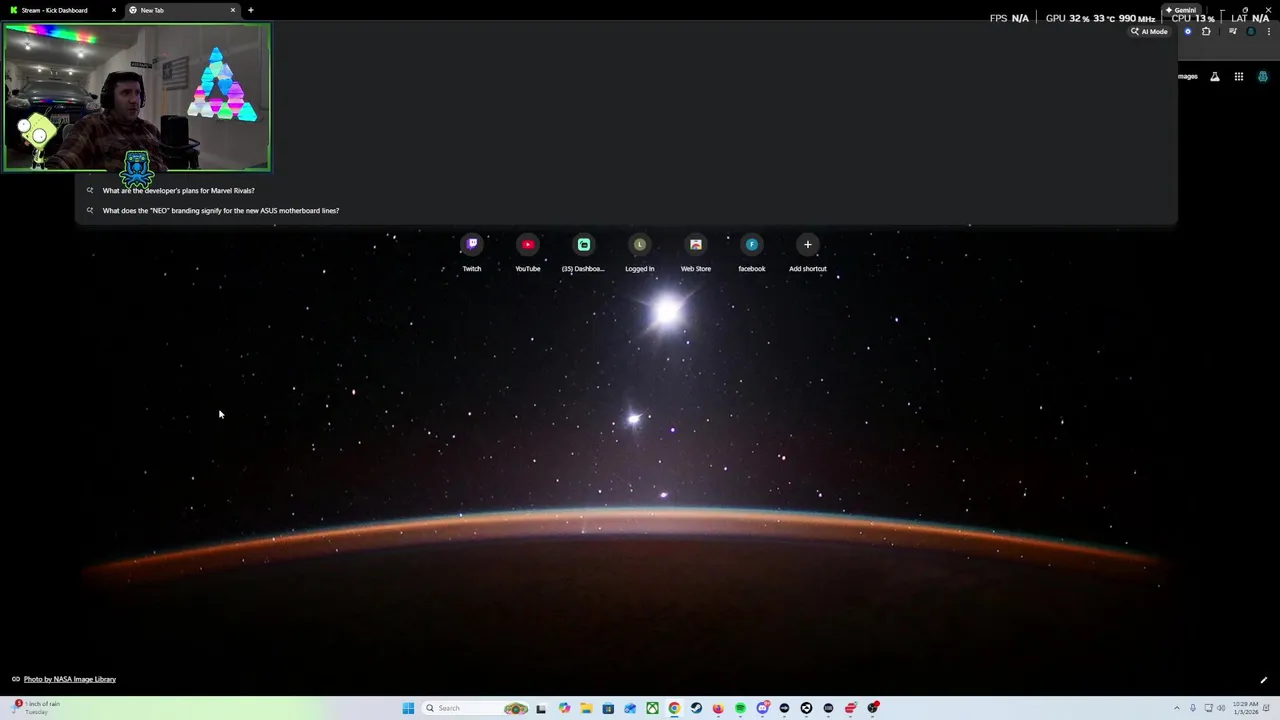Close the New Tab tab

click(233, 10)
